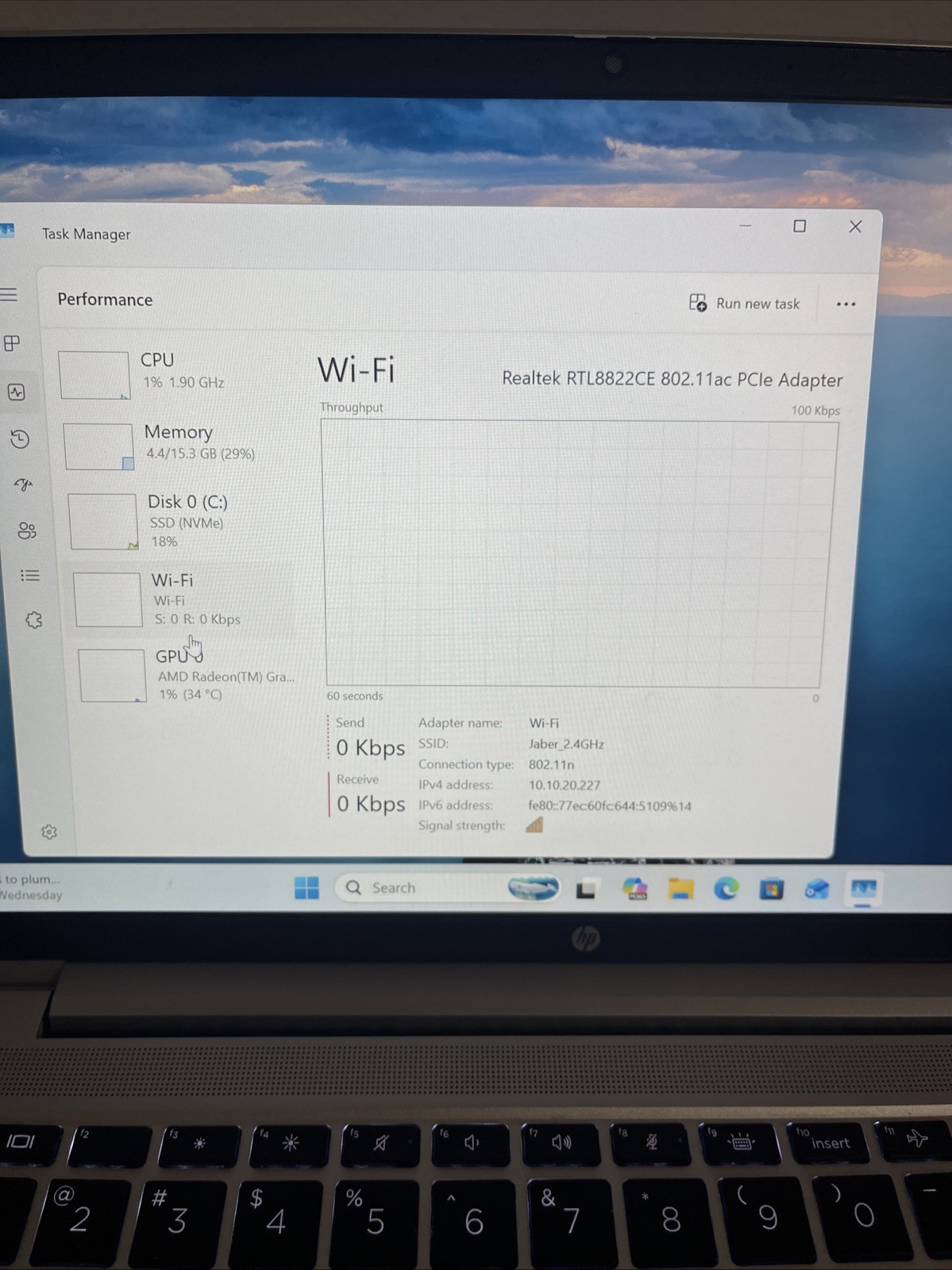
Task: Click the Send 0 Kbps value
Action: click(x=370, y=747)
